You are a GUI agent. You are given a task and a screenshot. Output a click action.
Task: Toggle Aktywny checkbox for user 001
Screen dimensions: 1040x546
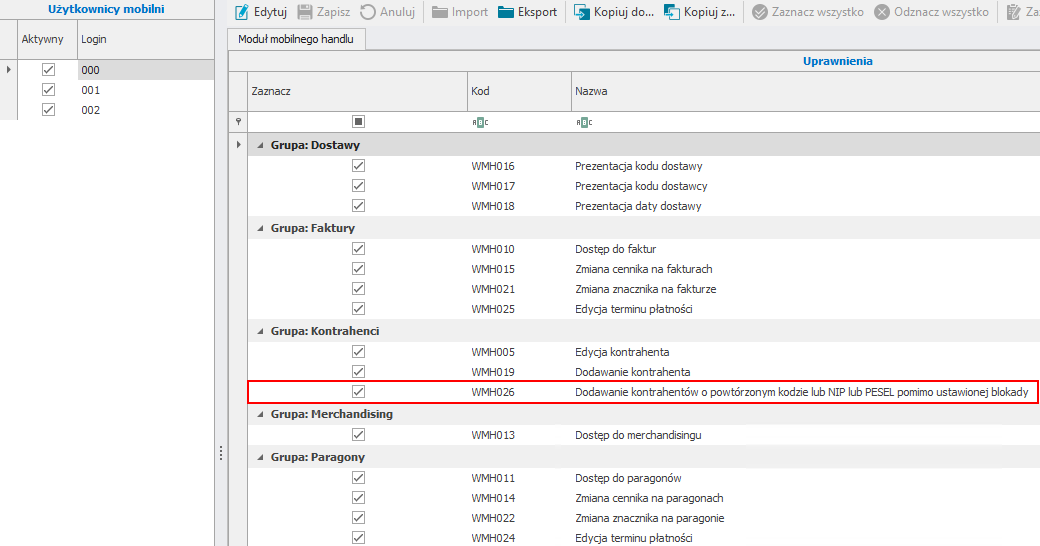(x=48, y=90)
